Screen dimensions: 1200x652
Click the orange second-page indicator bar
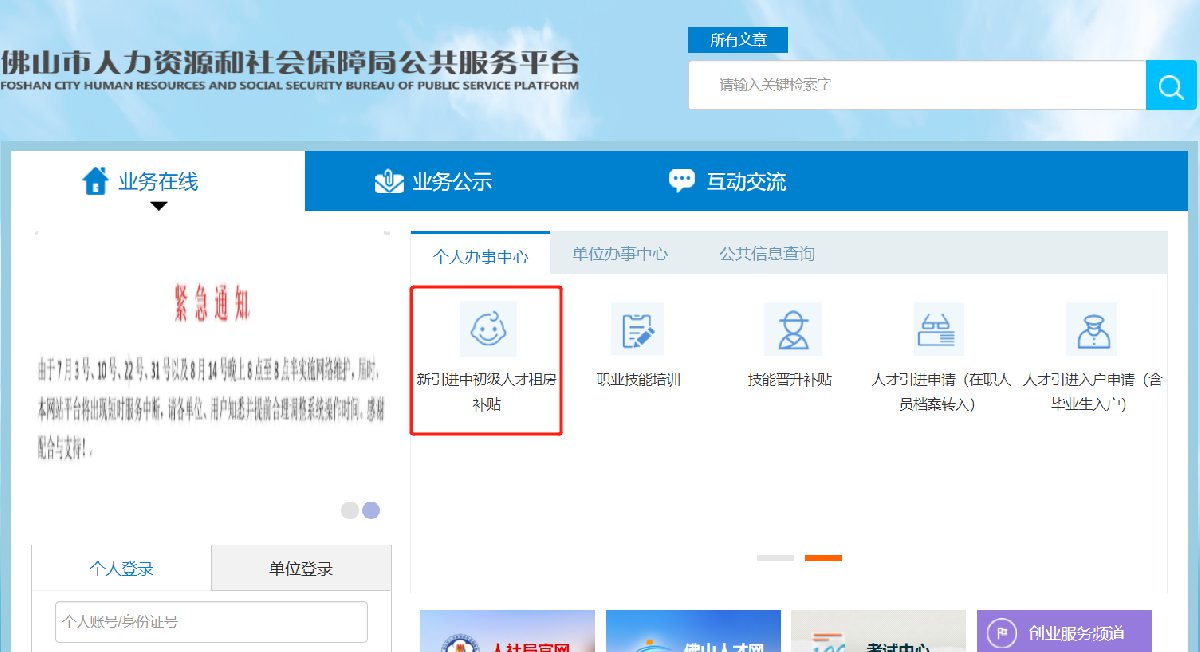(823, 557)
